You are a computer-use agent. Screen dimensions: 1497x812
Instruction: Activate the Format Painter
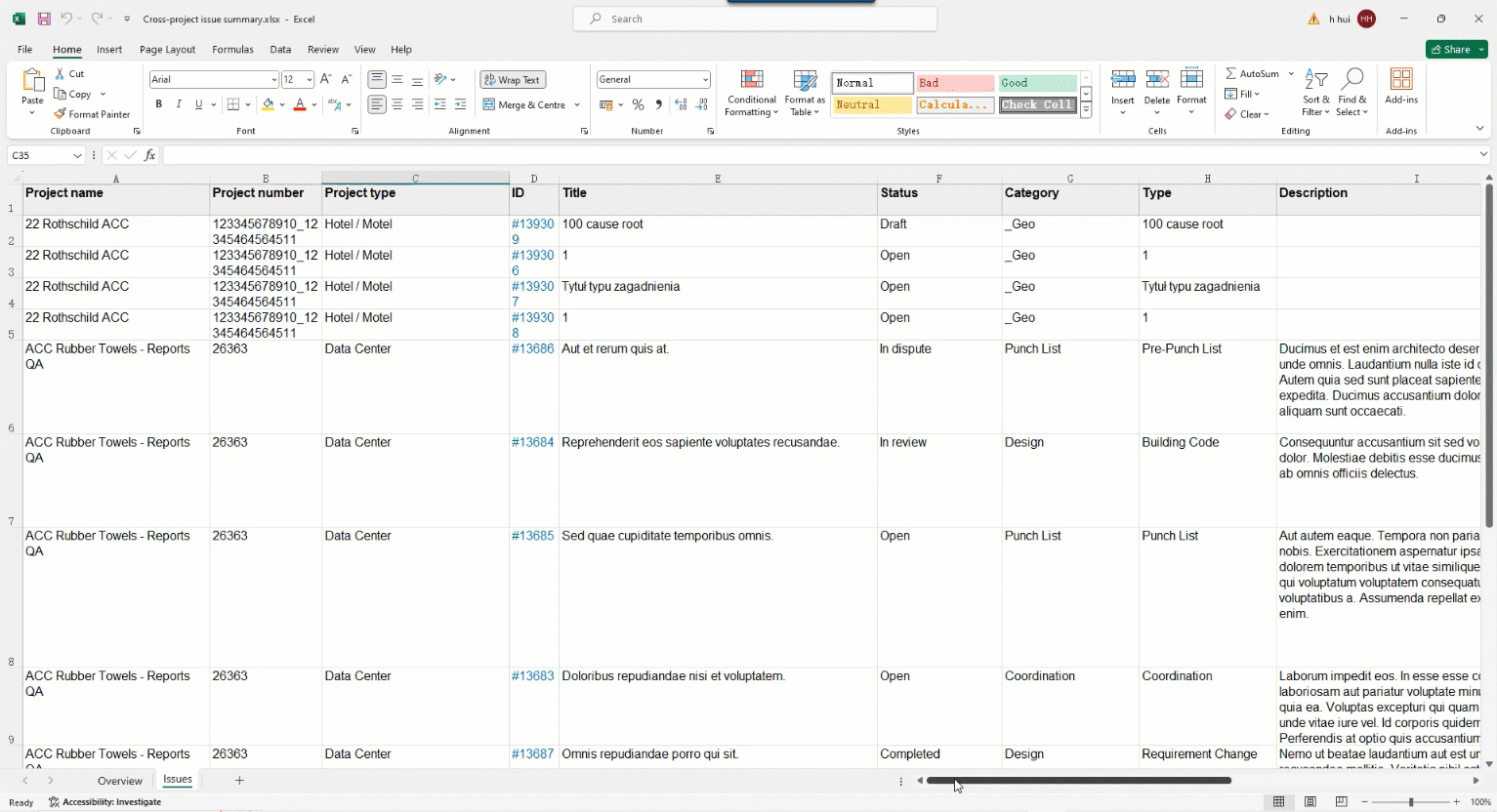tap(92, 114)
